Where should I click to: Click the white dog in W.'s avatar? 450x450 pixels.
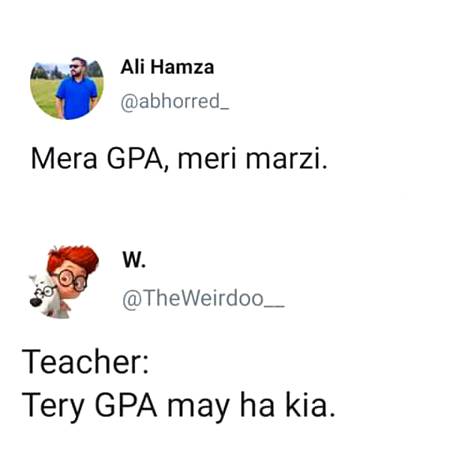[45, 297]
